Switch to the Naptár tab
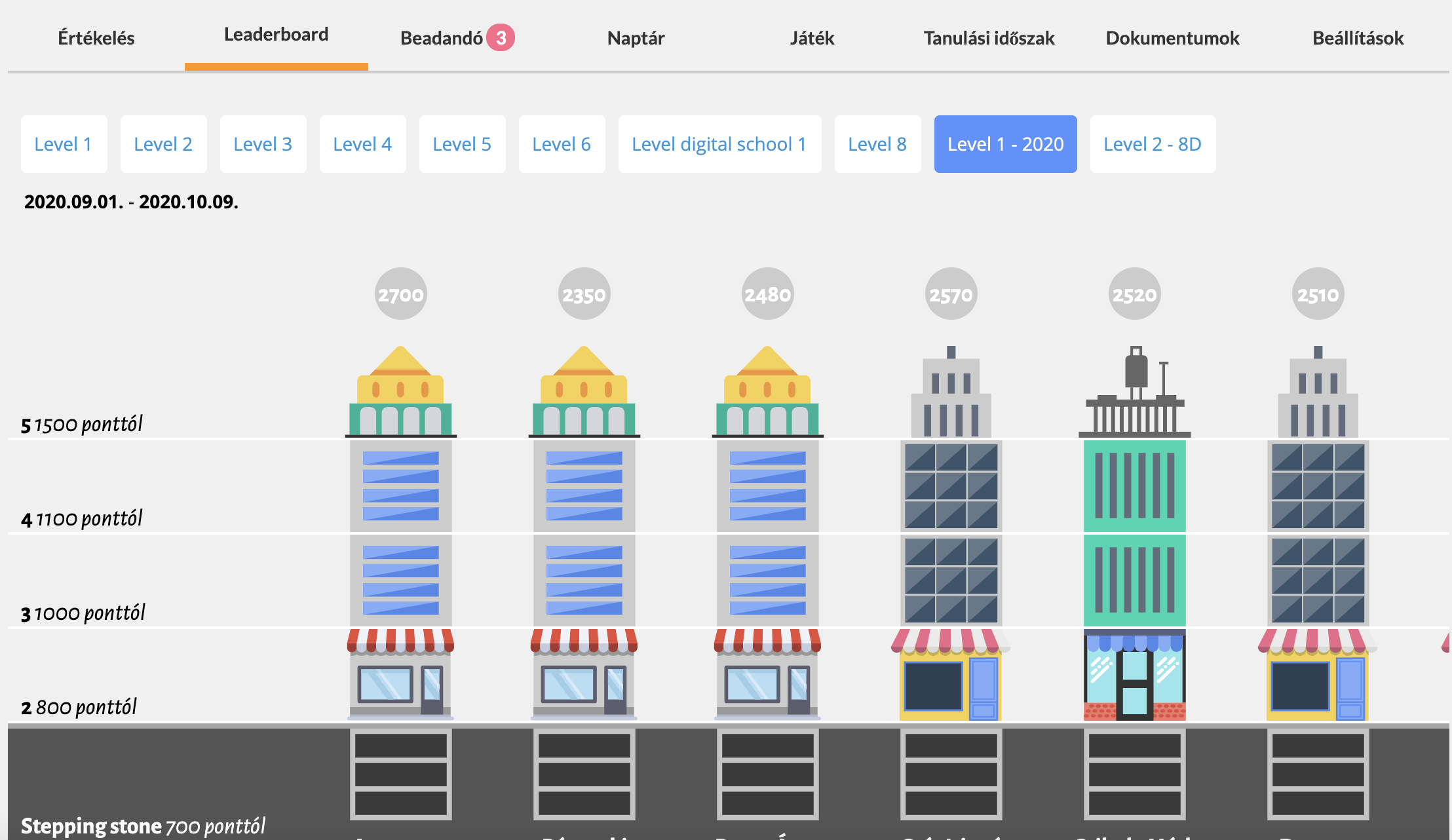1452x840 pixels. click(636, 38)
